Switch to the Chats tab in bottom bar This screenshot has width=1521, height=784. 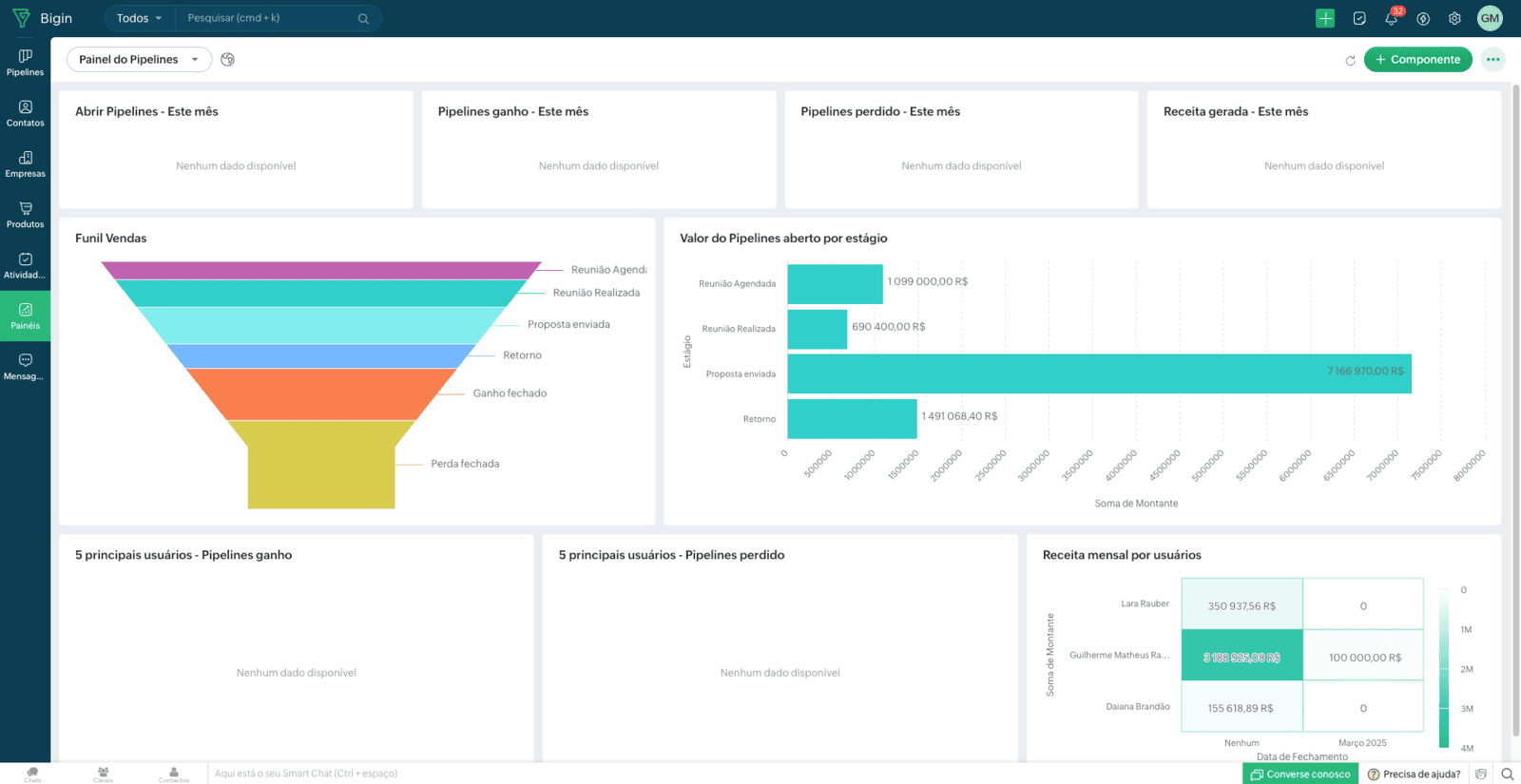point(32,774)
